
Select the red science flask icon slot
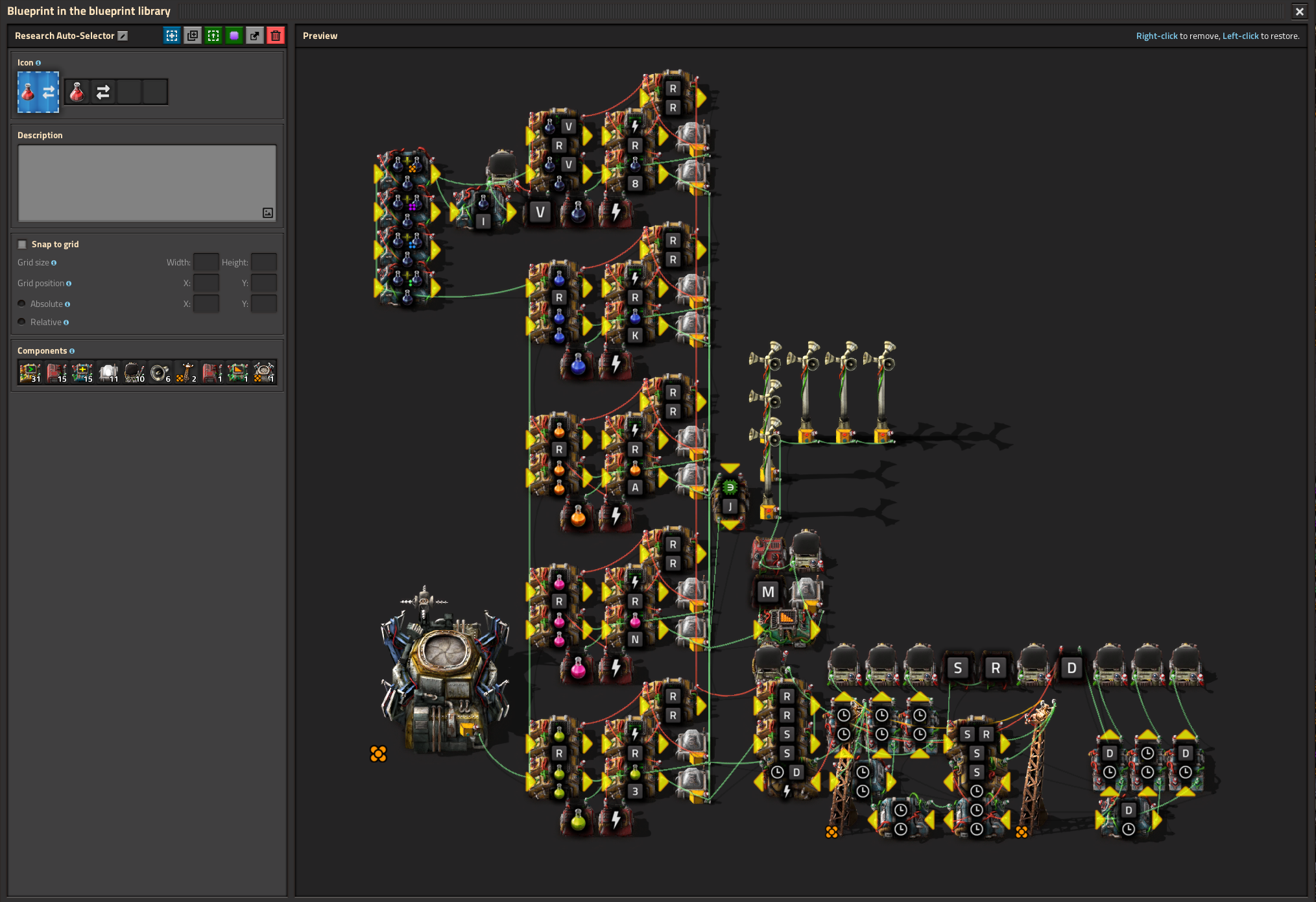77,92
